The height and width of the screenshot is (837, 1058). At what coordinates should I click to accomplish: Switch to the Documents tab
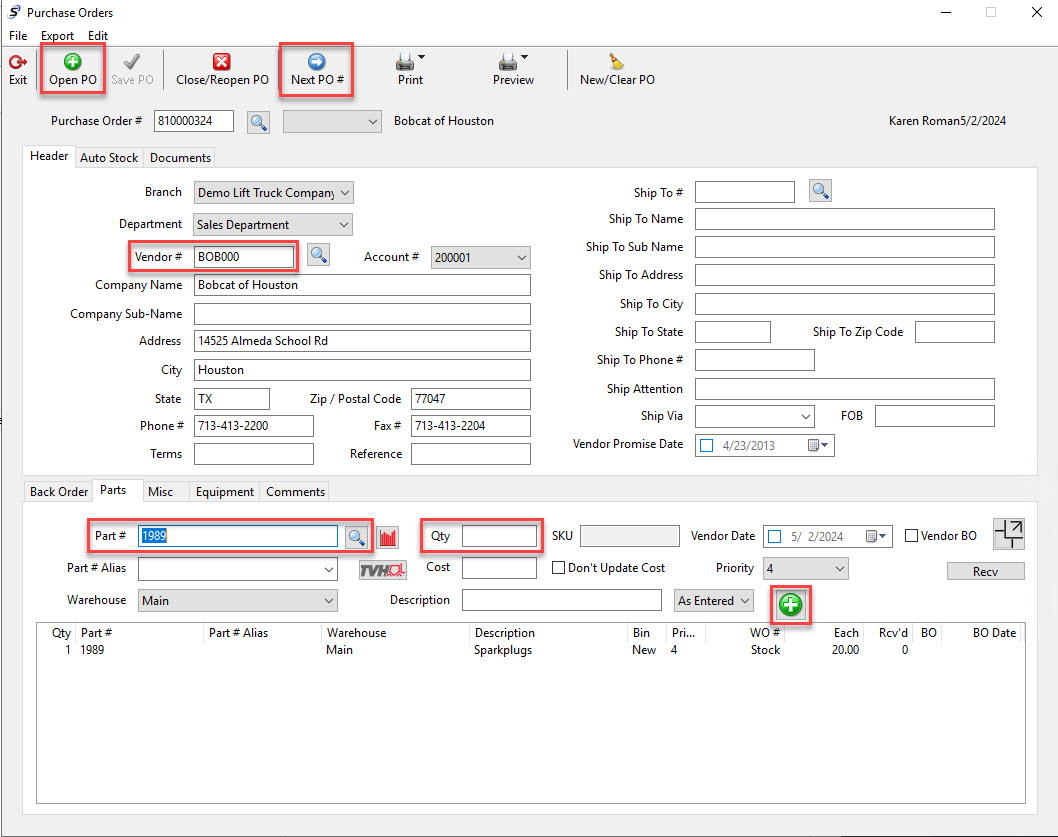pos(180,158)
